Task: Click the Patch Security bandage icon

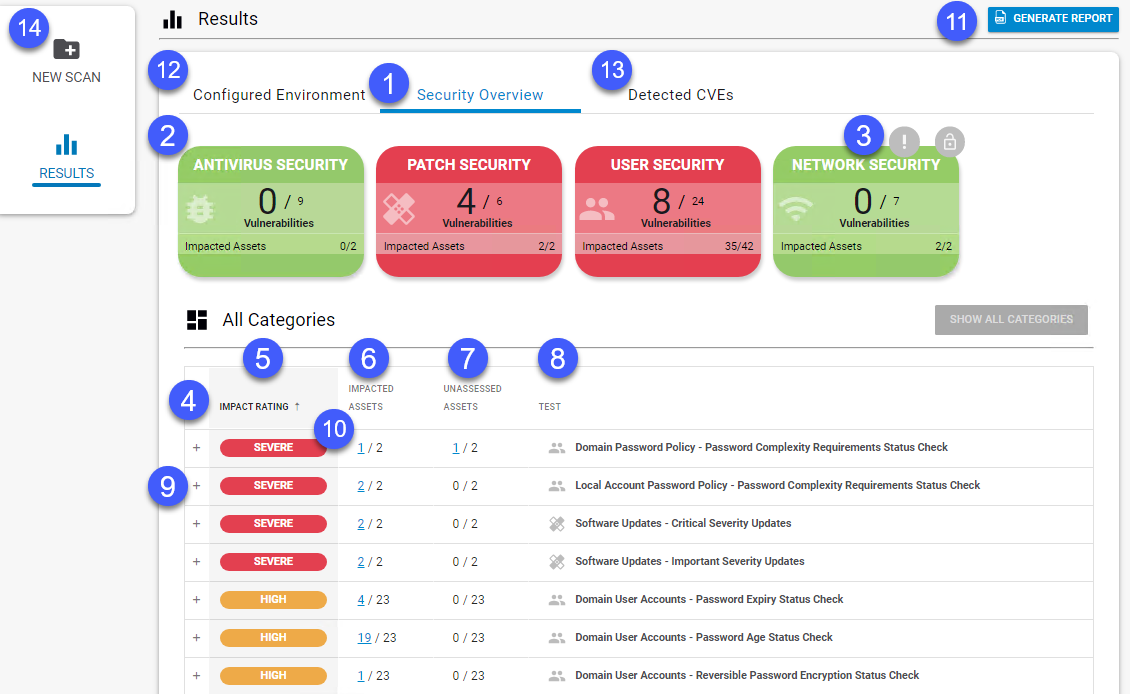Action: (399, 209)
